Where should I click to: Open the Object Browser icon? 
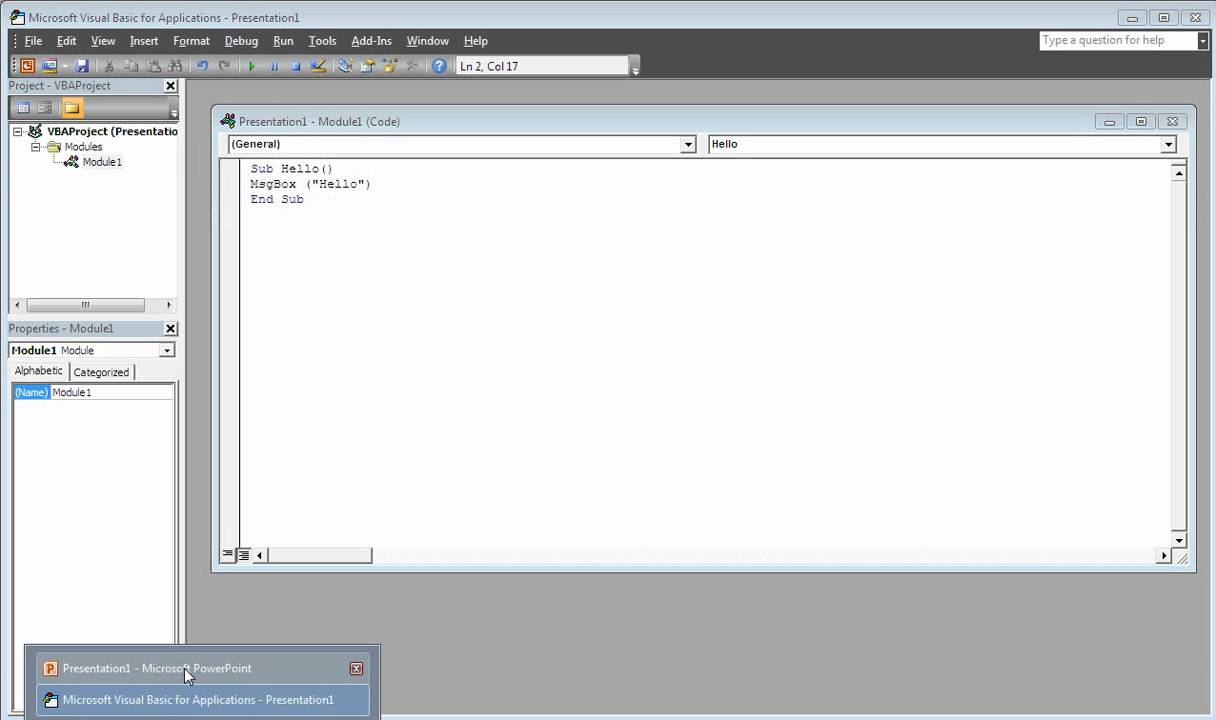point(389,66)
